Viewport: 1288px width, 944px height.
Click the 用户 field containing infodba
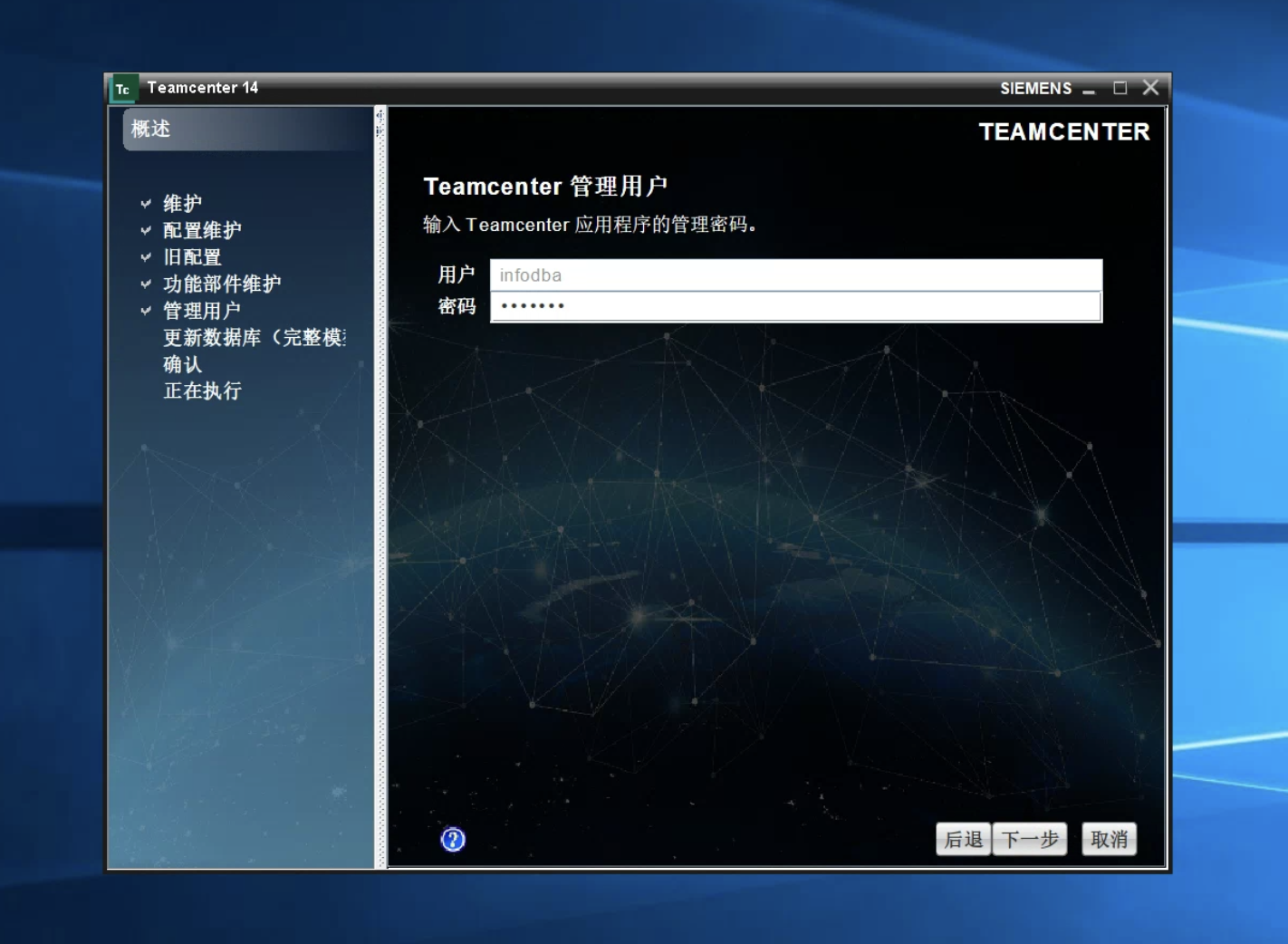coord(796,275)
